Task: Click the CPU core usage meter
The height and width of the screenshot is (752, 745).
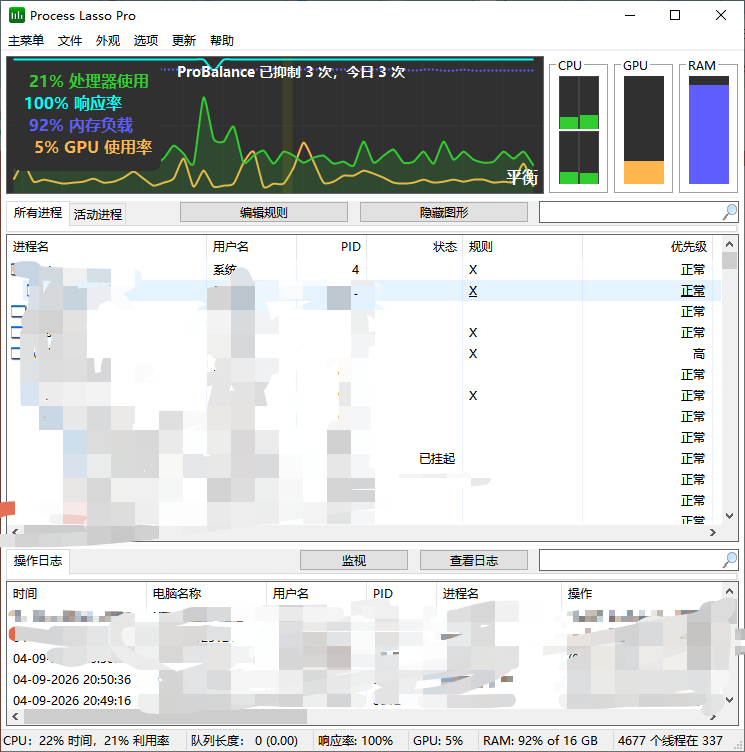Action: pos(579,129)
